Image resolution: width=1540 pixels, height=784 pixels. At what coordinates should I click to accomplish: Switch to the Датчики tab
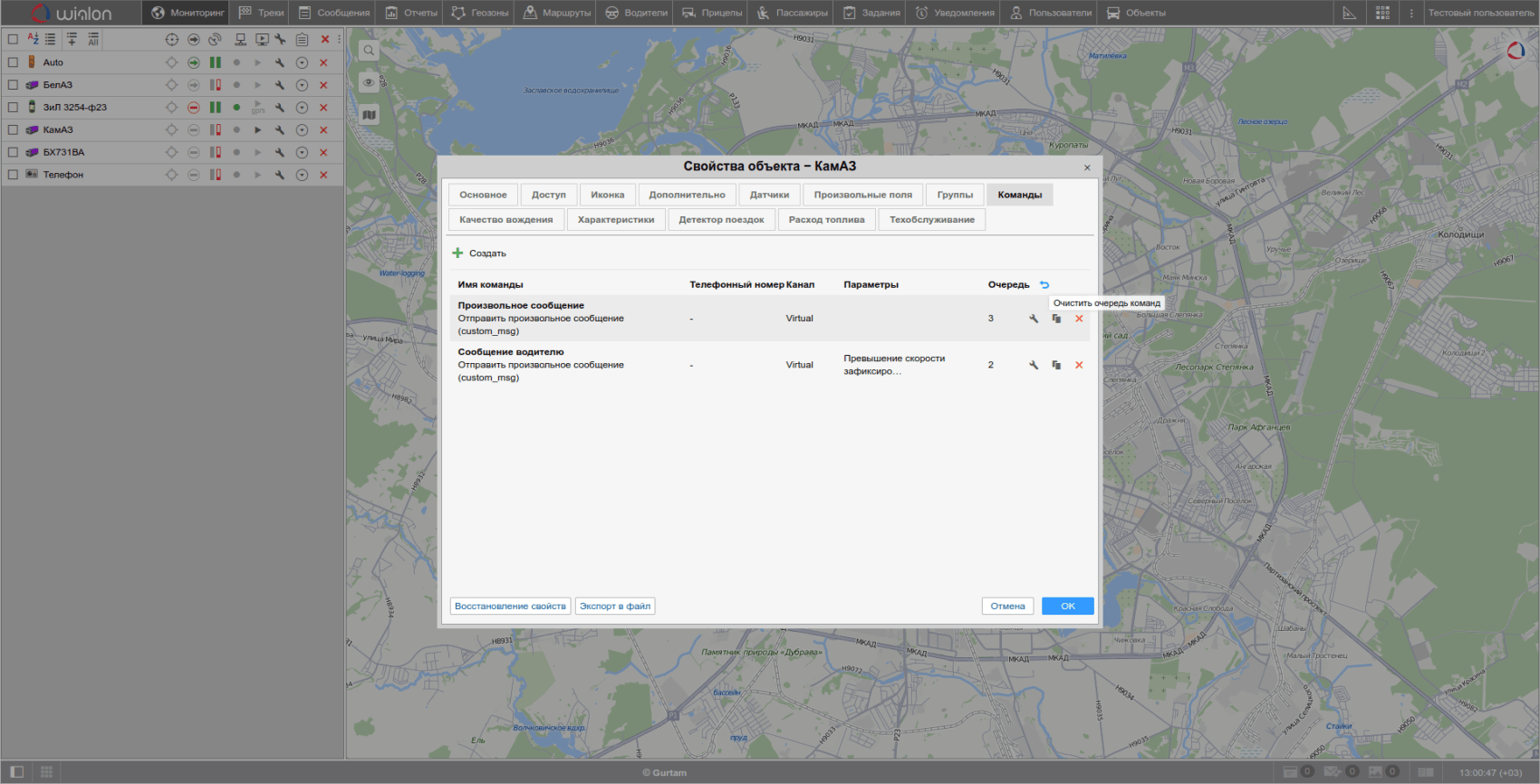(x=769, y=195)
